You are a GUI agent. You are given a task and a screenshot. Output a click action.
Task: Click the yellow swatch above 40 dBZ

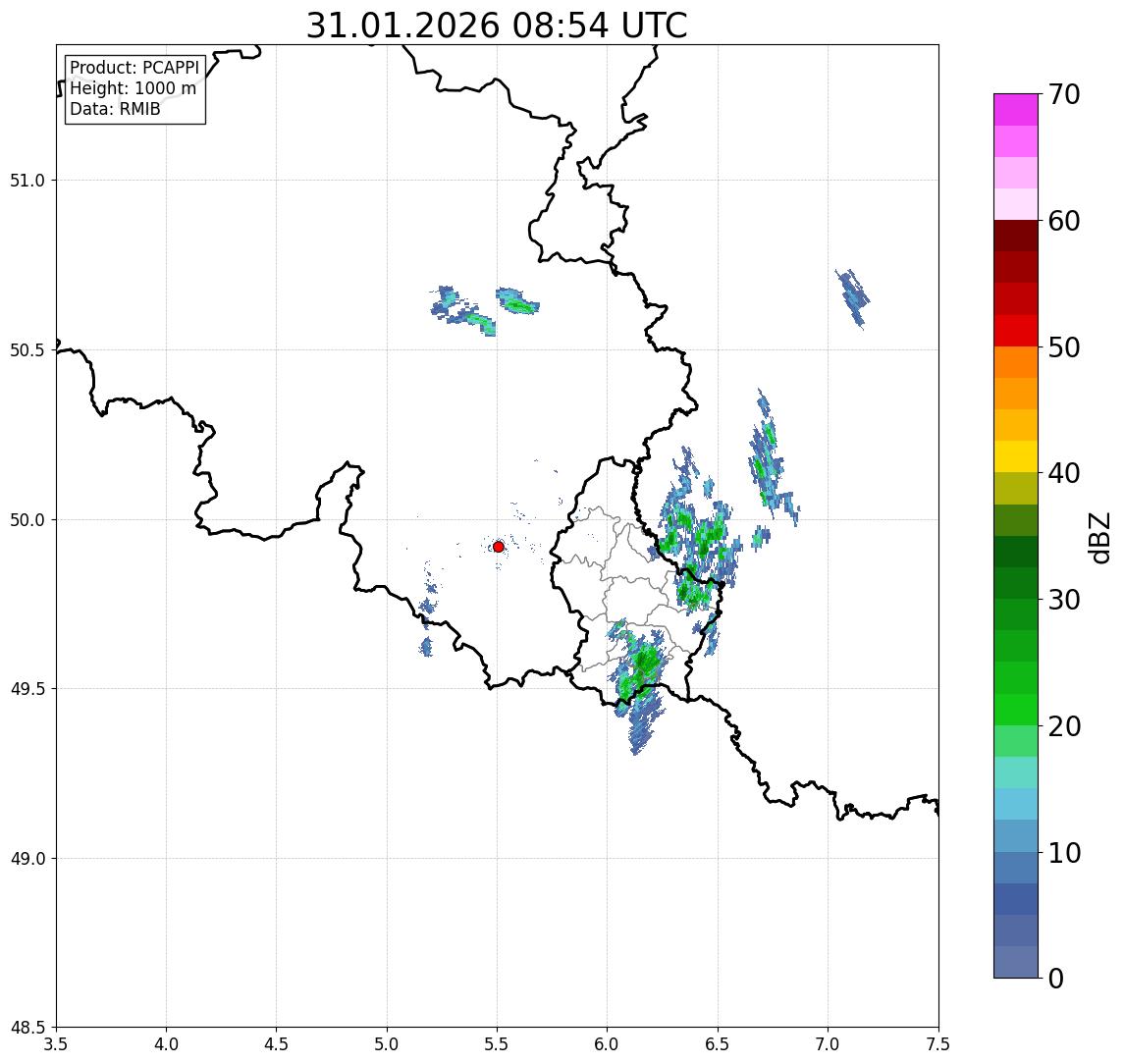1016,456
